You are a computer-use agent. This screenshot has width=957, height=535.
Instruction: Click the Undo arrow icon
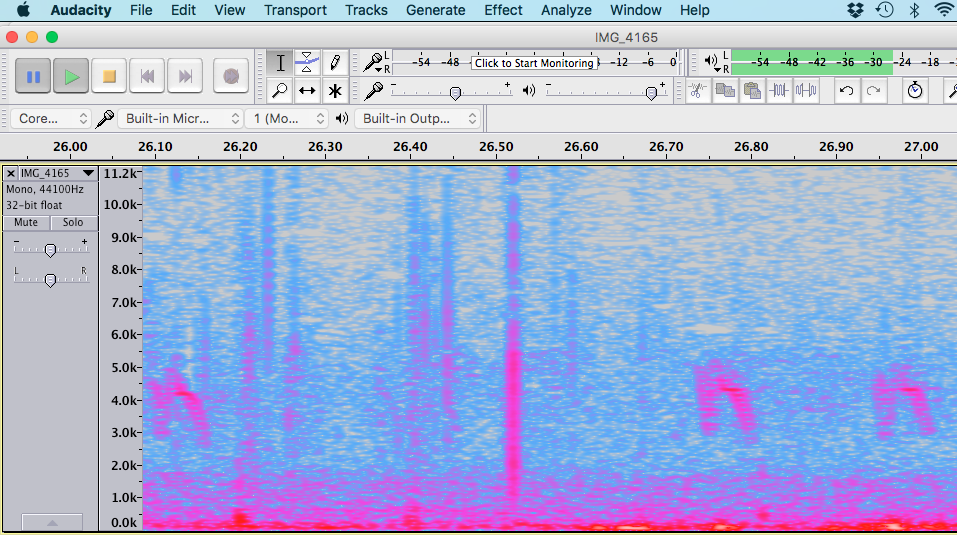pyautogui.click(x=847, y=91)
